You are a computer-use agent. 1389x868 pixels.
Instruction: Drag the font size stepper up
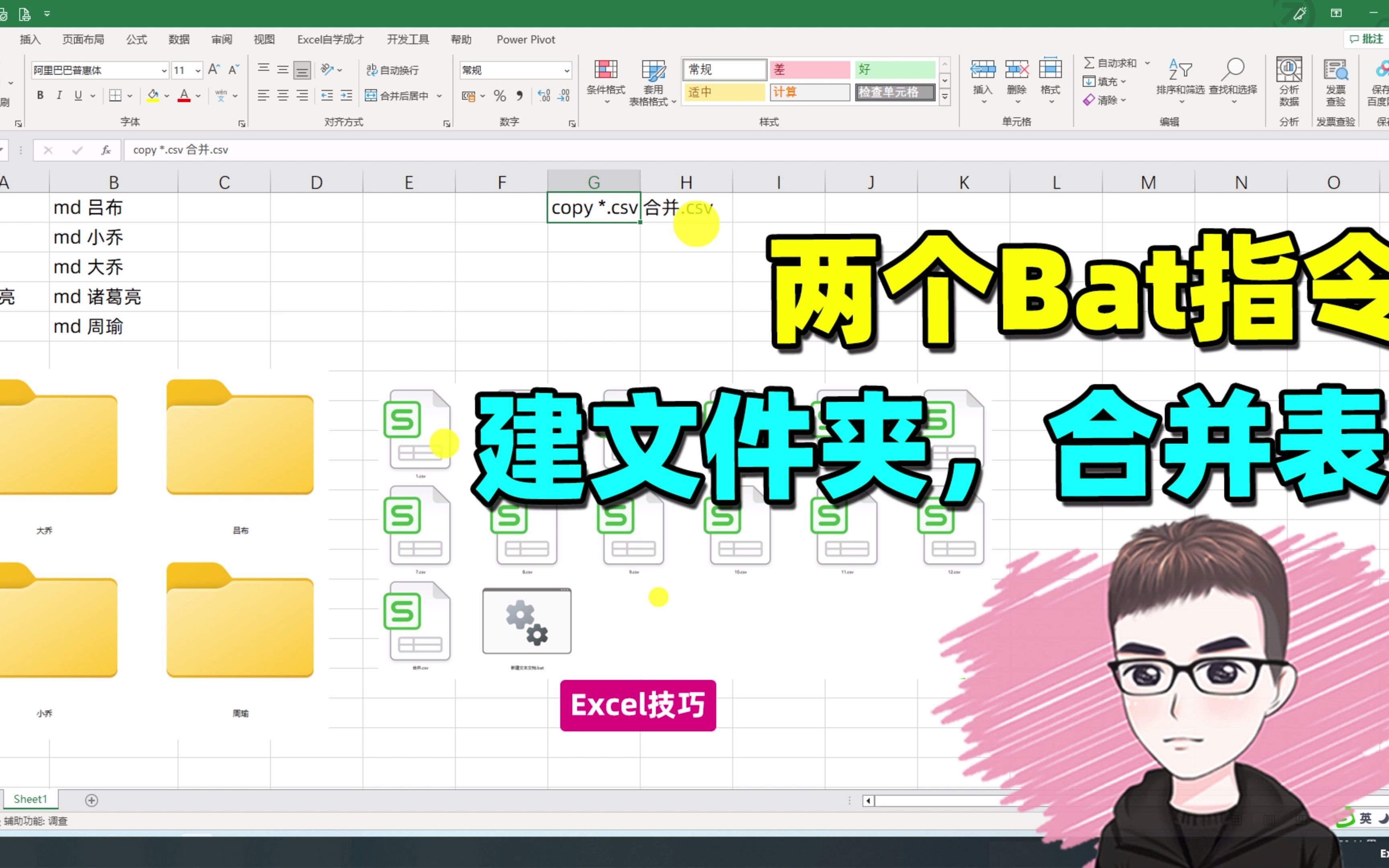(213, 69)
